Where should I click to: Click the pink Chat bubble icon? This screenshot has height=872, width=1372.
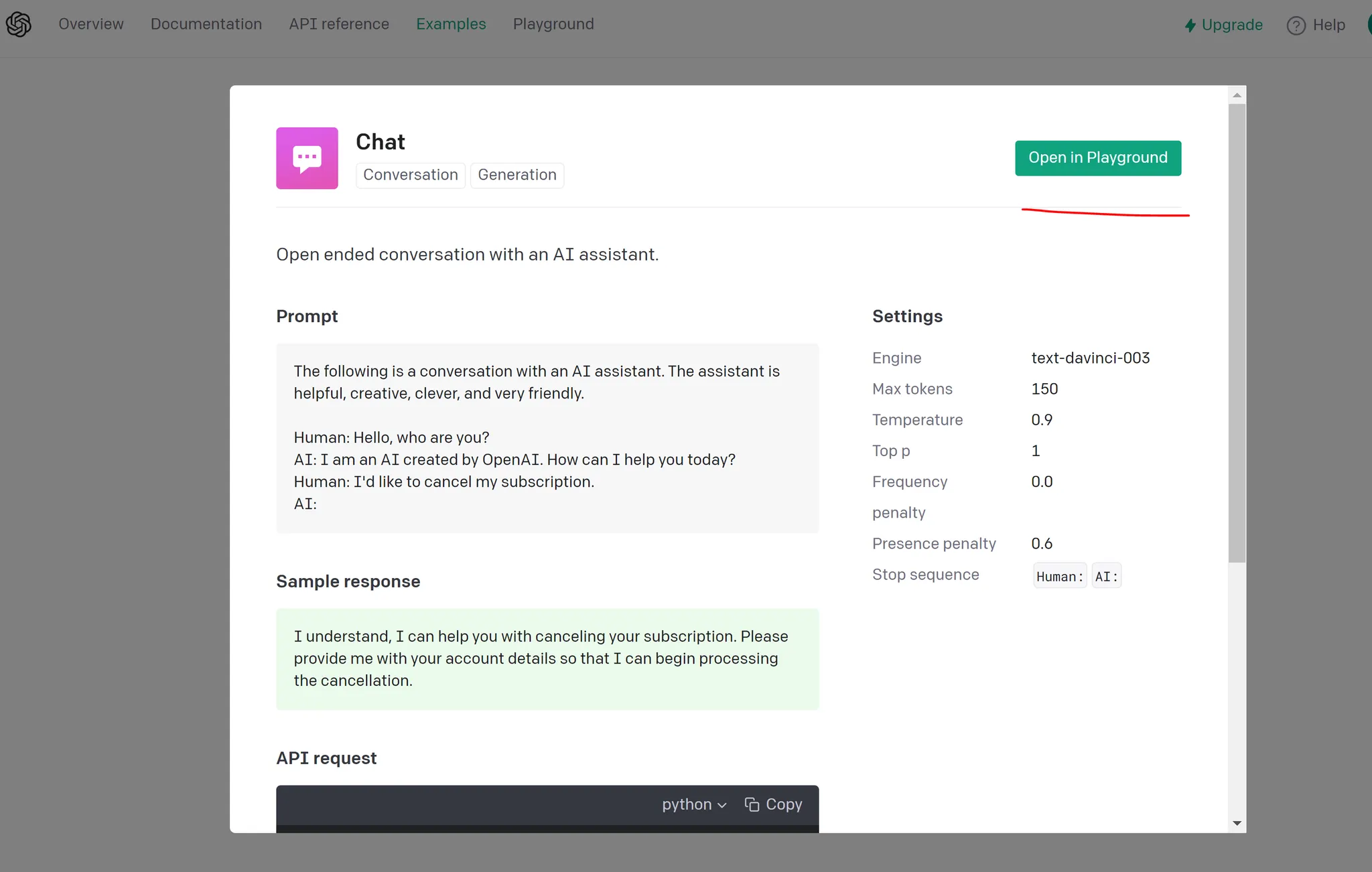[307, 158]
